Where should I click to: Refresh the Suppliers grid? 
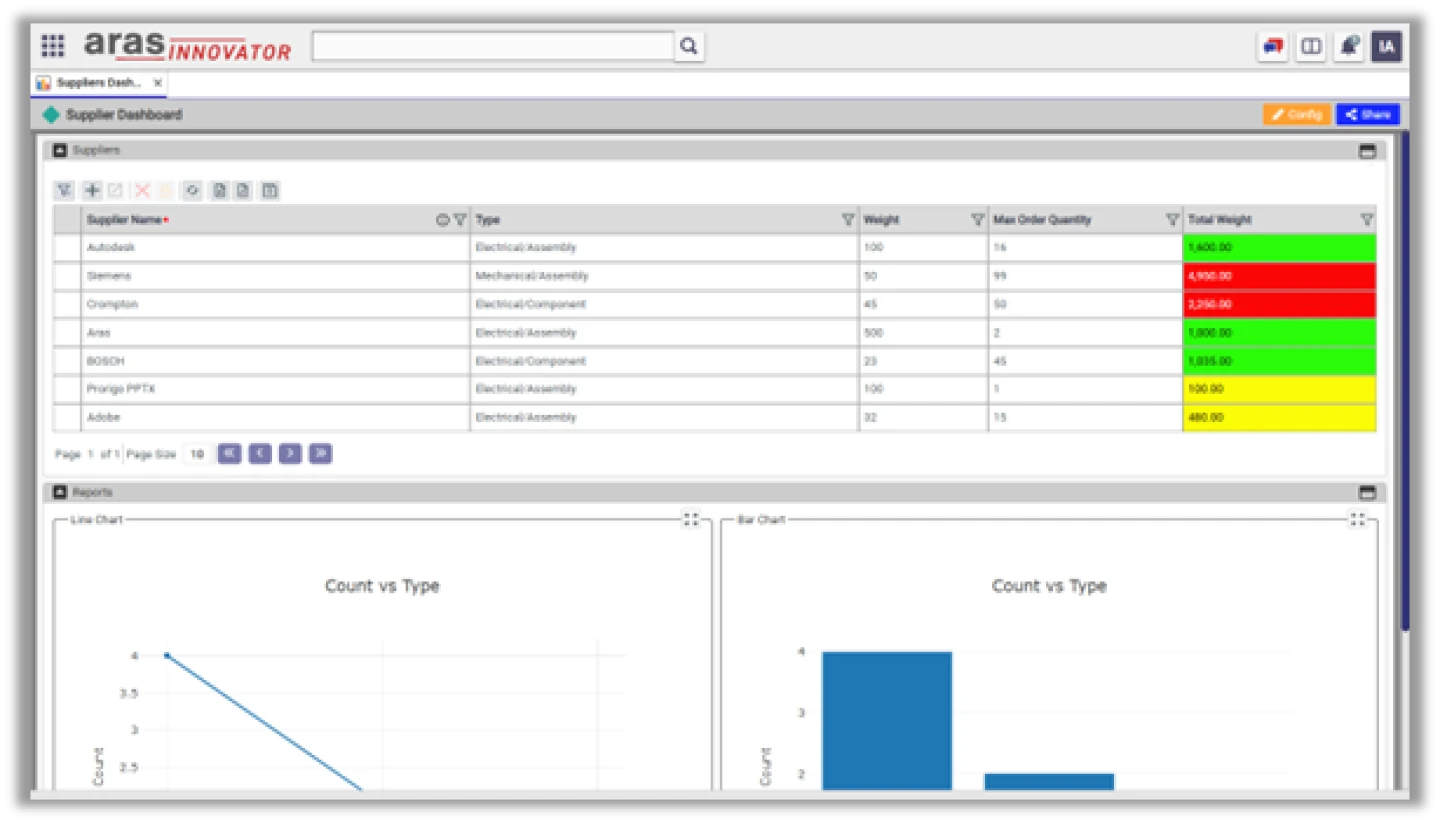click(192, 190)
